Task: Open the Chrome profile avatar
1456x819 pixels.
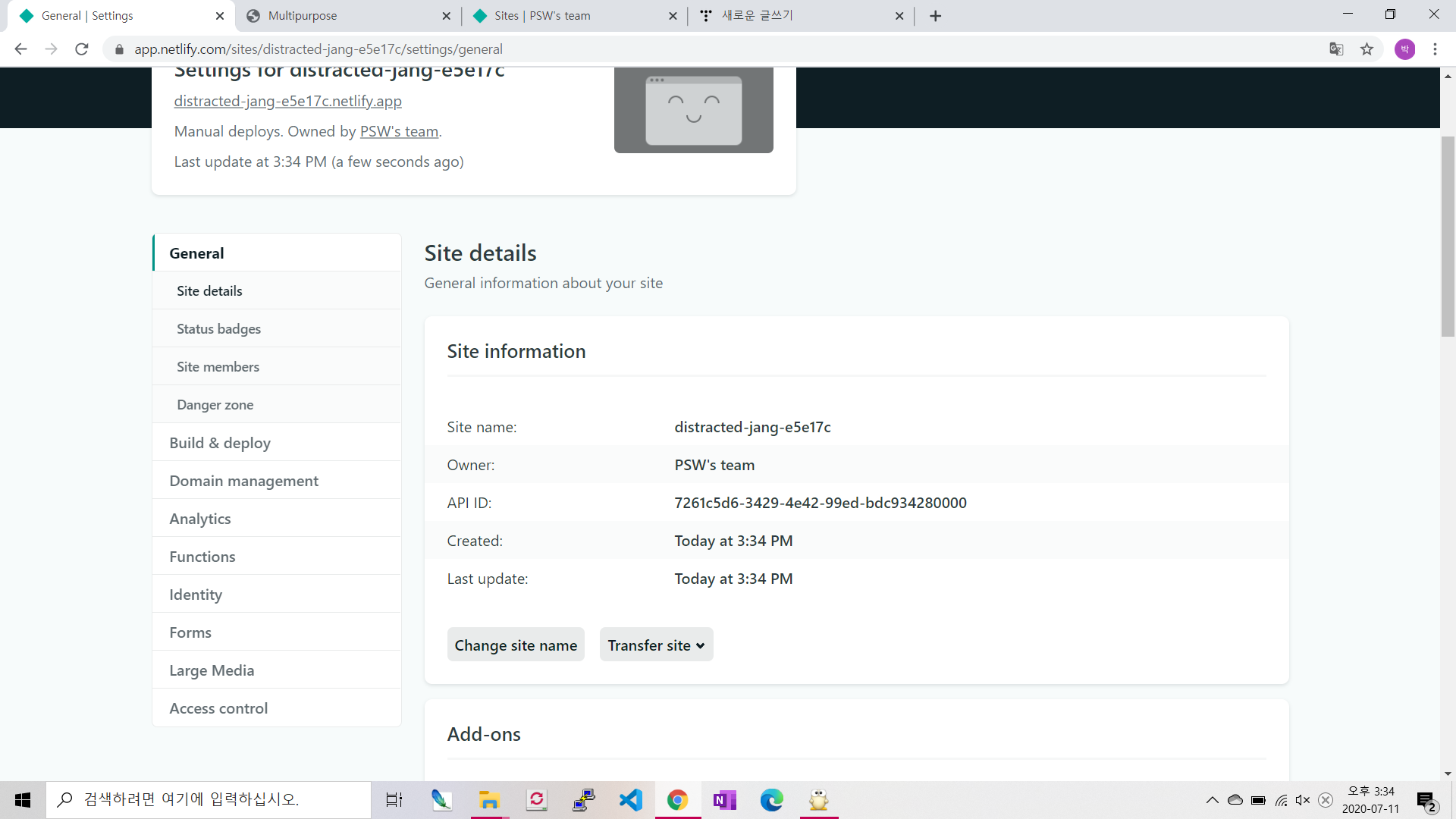Action: 1404,49
